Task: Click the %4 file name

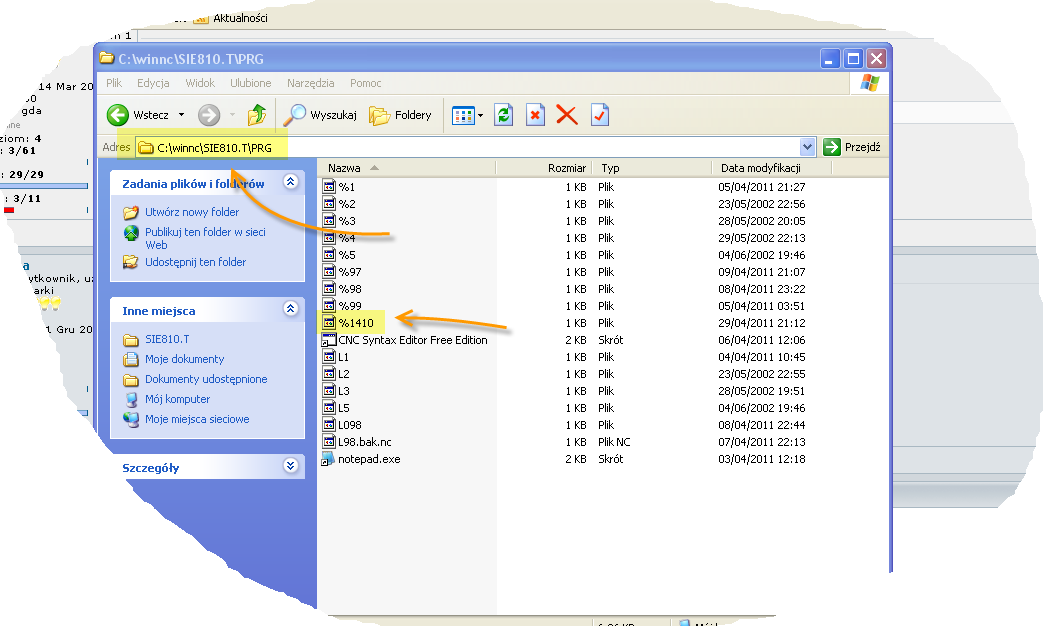Action: (347, 238)
